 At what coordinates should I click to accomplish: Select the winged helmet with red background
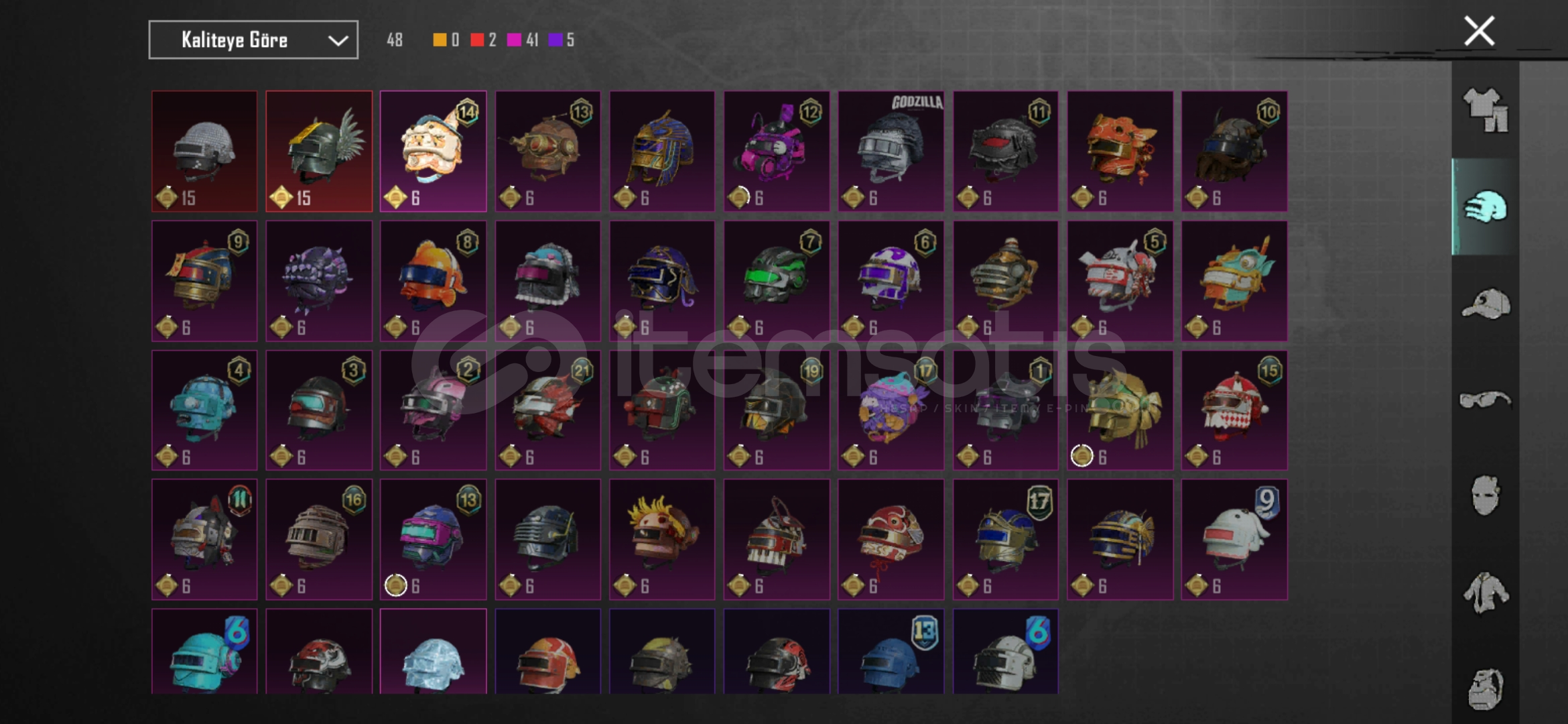[x=319, y=152]
